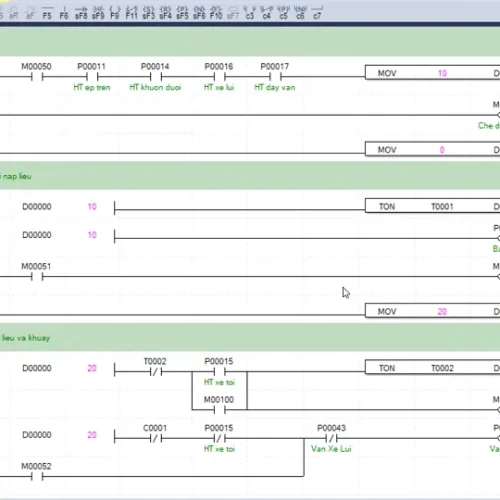Click the value 20 in the MOV box

[442, 312]
